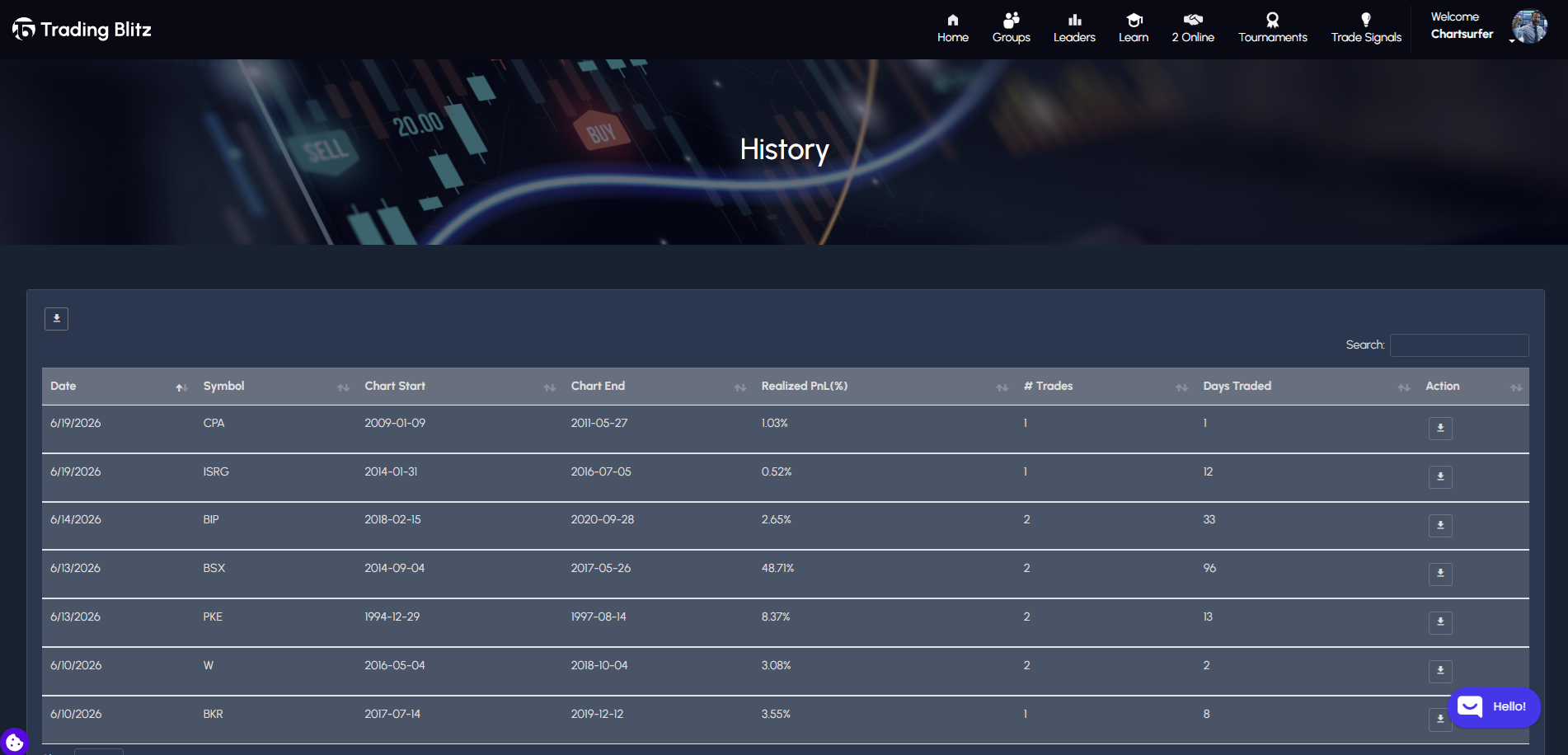Screen dimensions: 1568x755
Task: Download the CPA trade row
Action: click(x=1440, y=428)
